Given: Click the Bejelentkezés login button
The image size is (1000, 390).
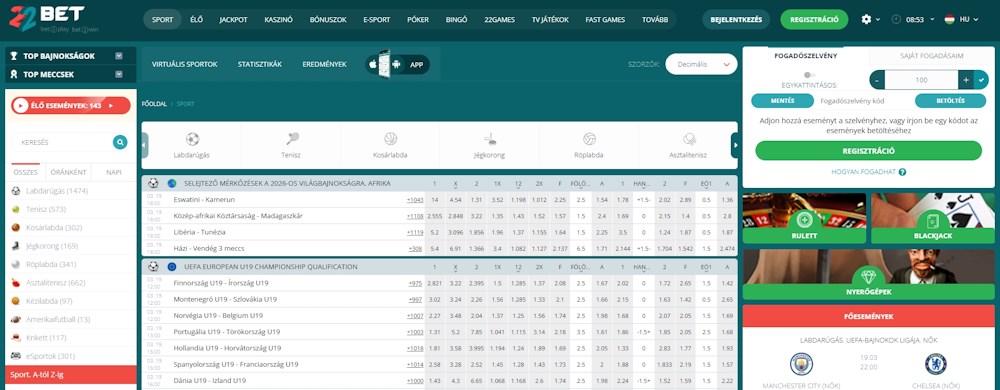Looking at the screenshot, I should tap(736, 20).
